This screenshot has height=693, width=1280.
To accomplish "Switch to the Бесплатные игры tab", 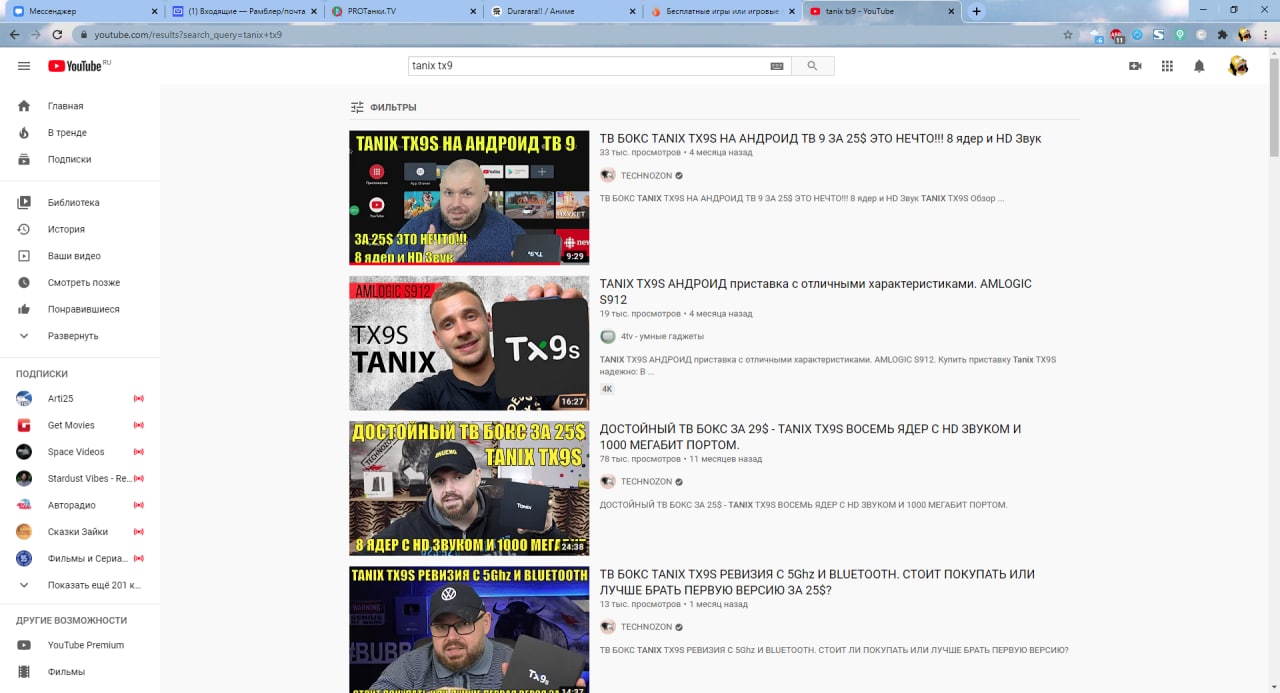I will (x=724, y=11).
